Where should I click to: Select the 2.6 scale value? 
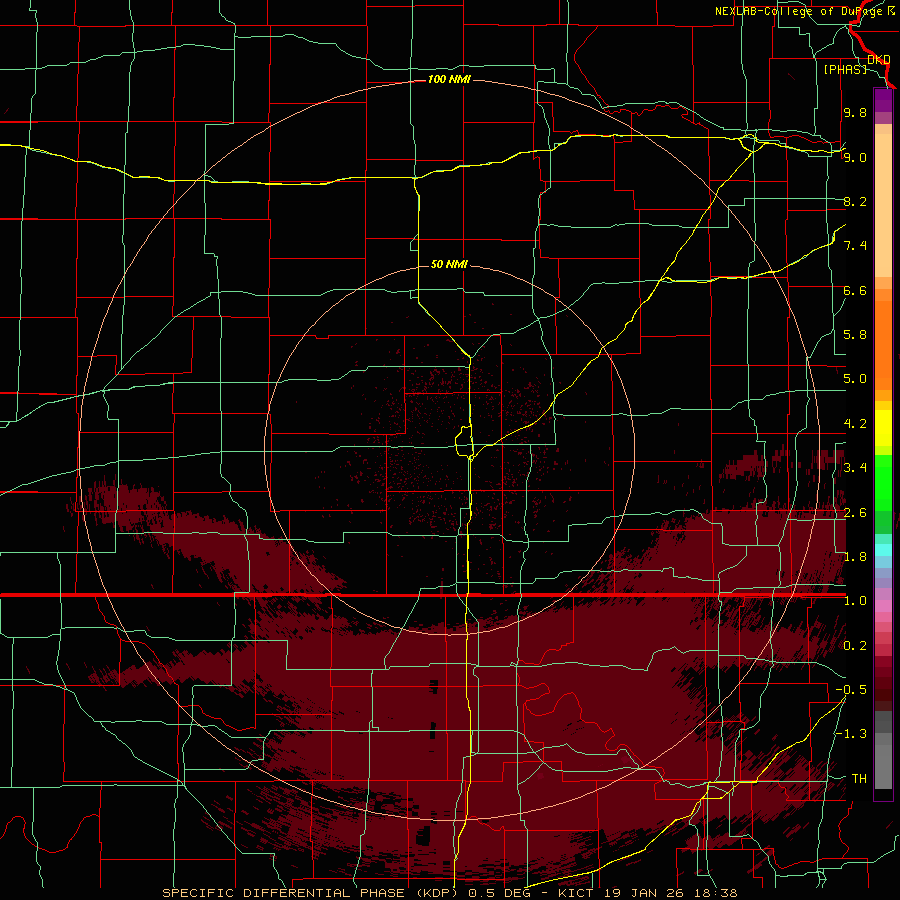coord(855,513)
